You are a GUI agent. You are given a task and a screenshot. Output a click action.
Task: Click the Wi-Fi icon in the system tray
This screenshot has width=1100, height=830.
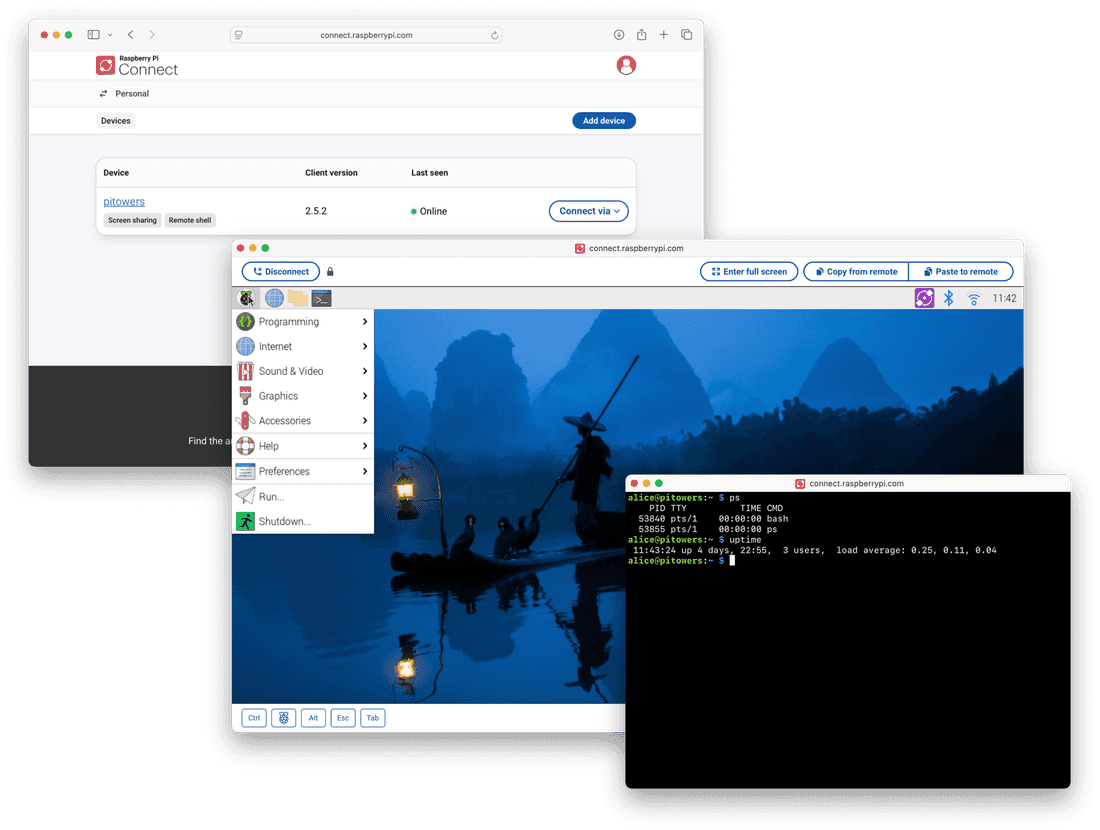973,297
